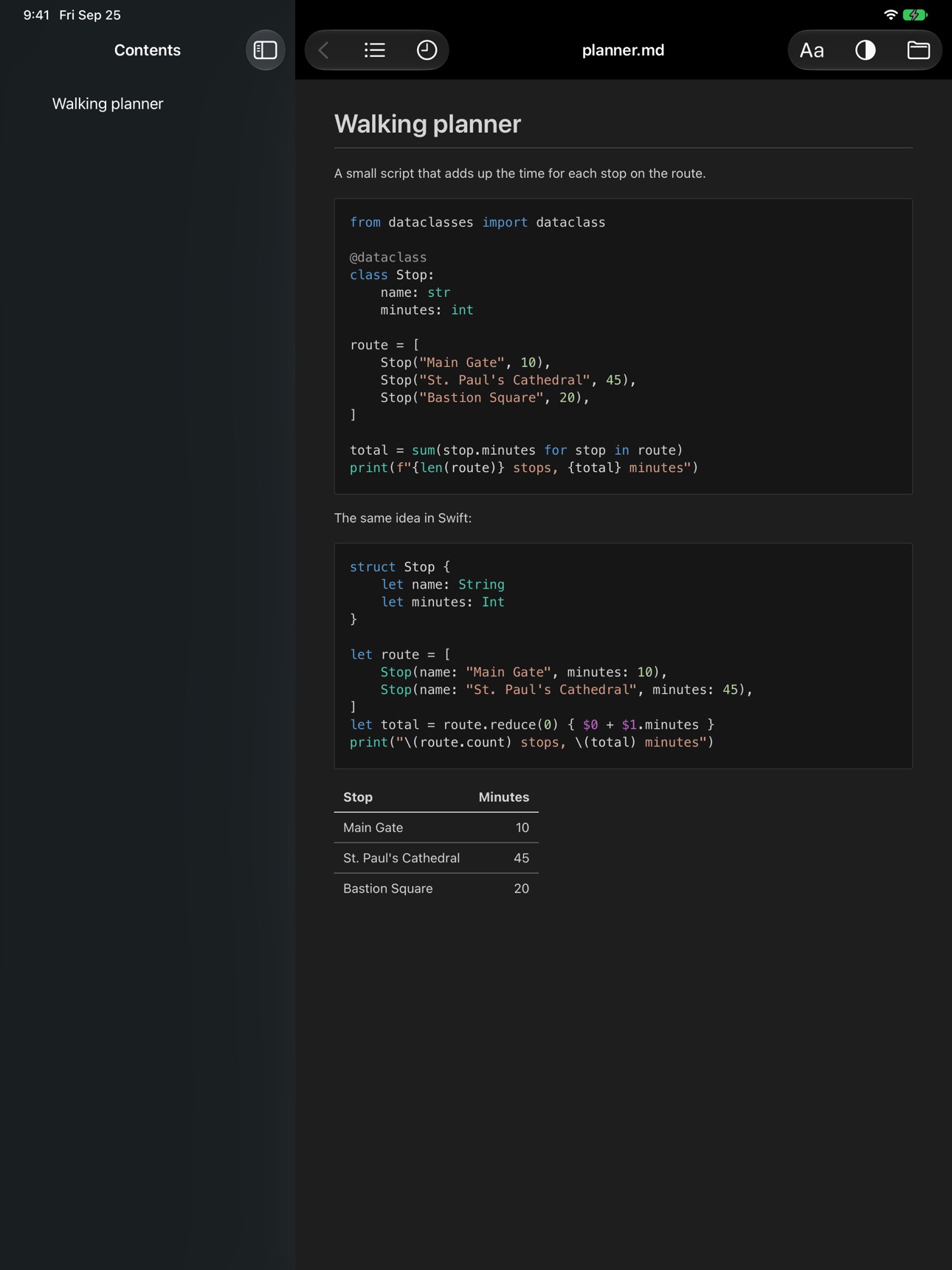Check the Wi-Fi status icon

(890, 15)
